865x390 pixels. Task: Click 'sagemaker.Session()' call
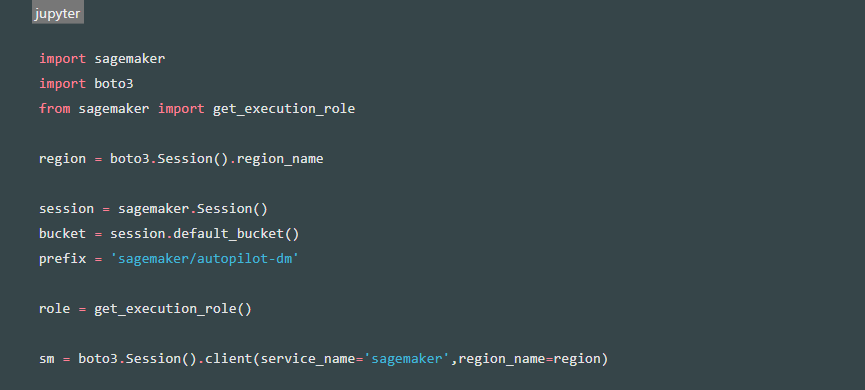pyautogui.click(x=193, y=209)
